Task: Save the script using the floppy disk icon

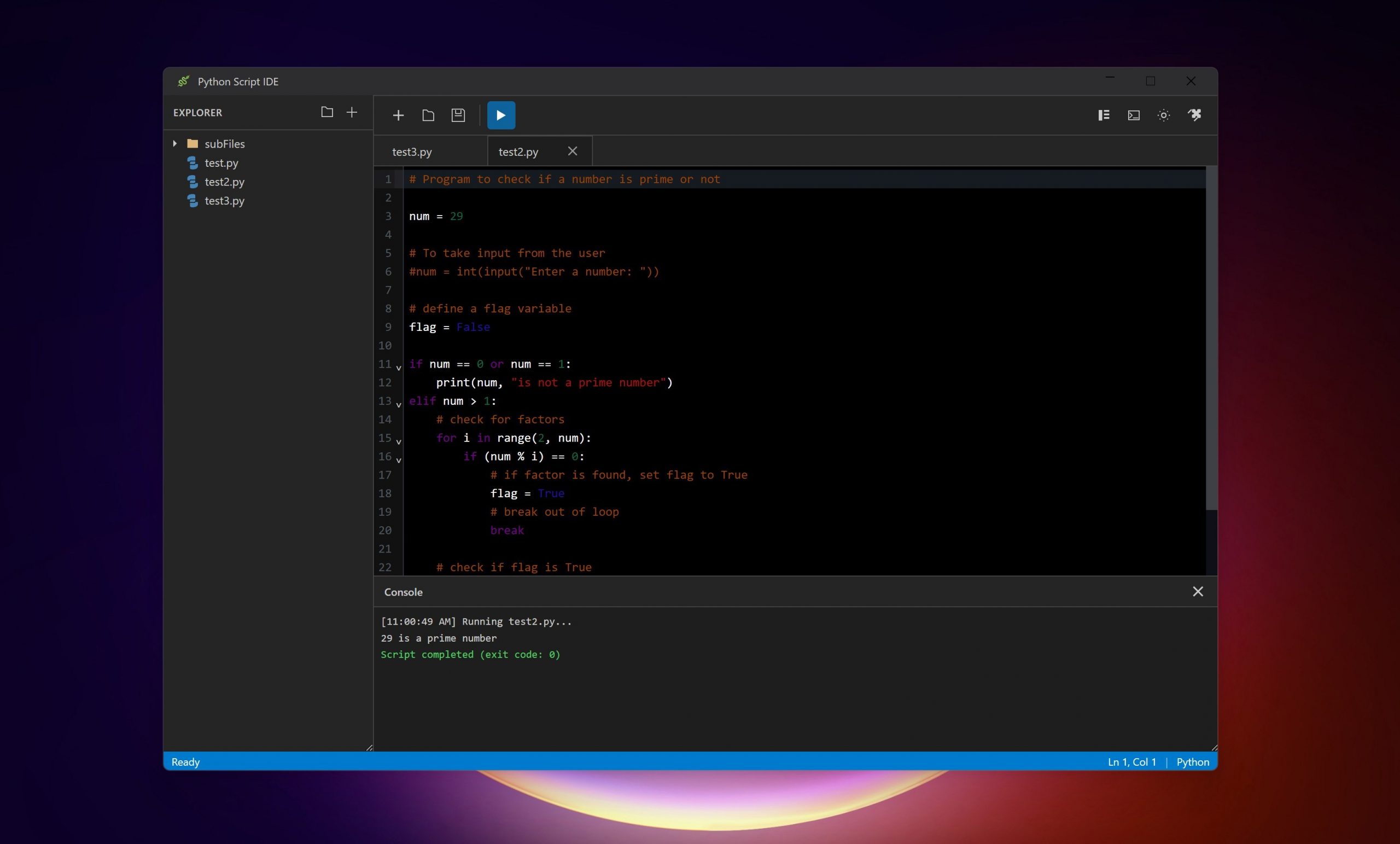Action: click(x=458, y=115)
